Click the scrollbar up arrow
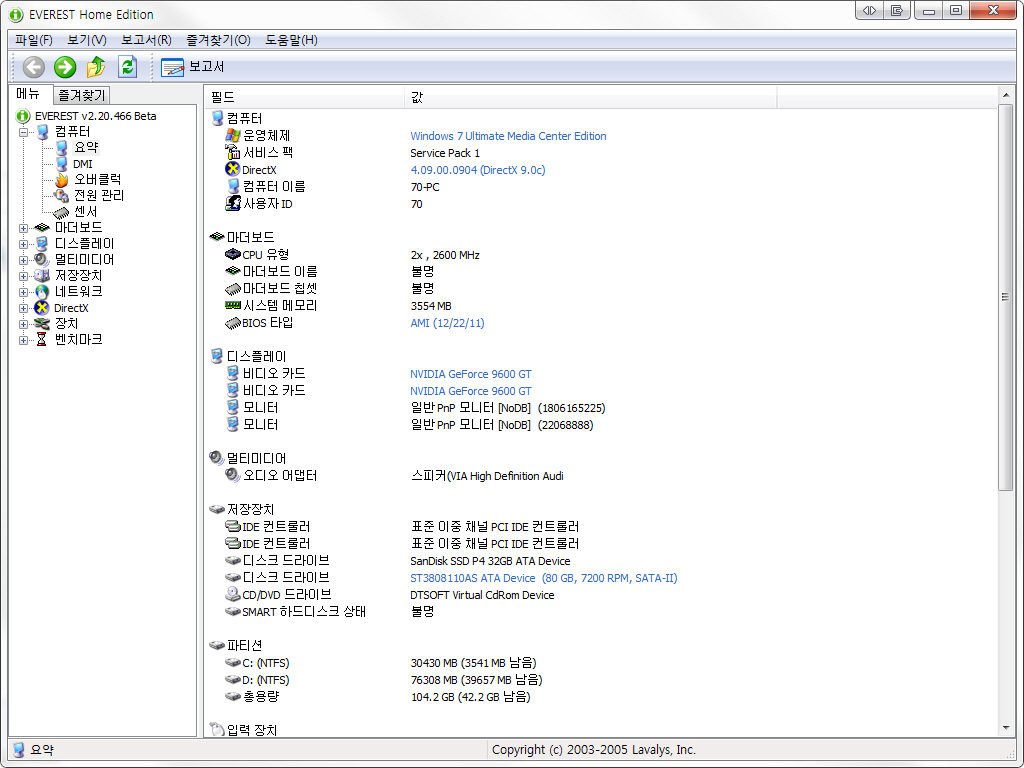The width and height of the screenshot is (1024, 768). click(x=1005, y=95)
